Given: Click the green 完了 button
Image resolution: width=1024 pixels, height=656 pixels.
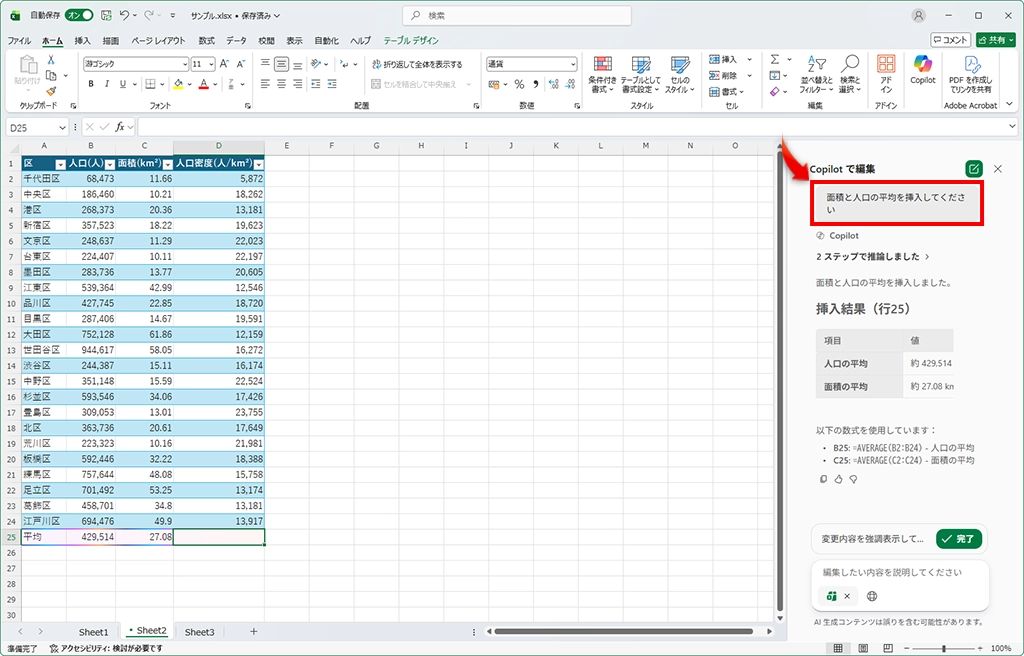Looking at the screenshot, I should pos(959,539).
